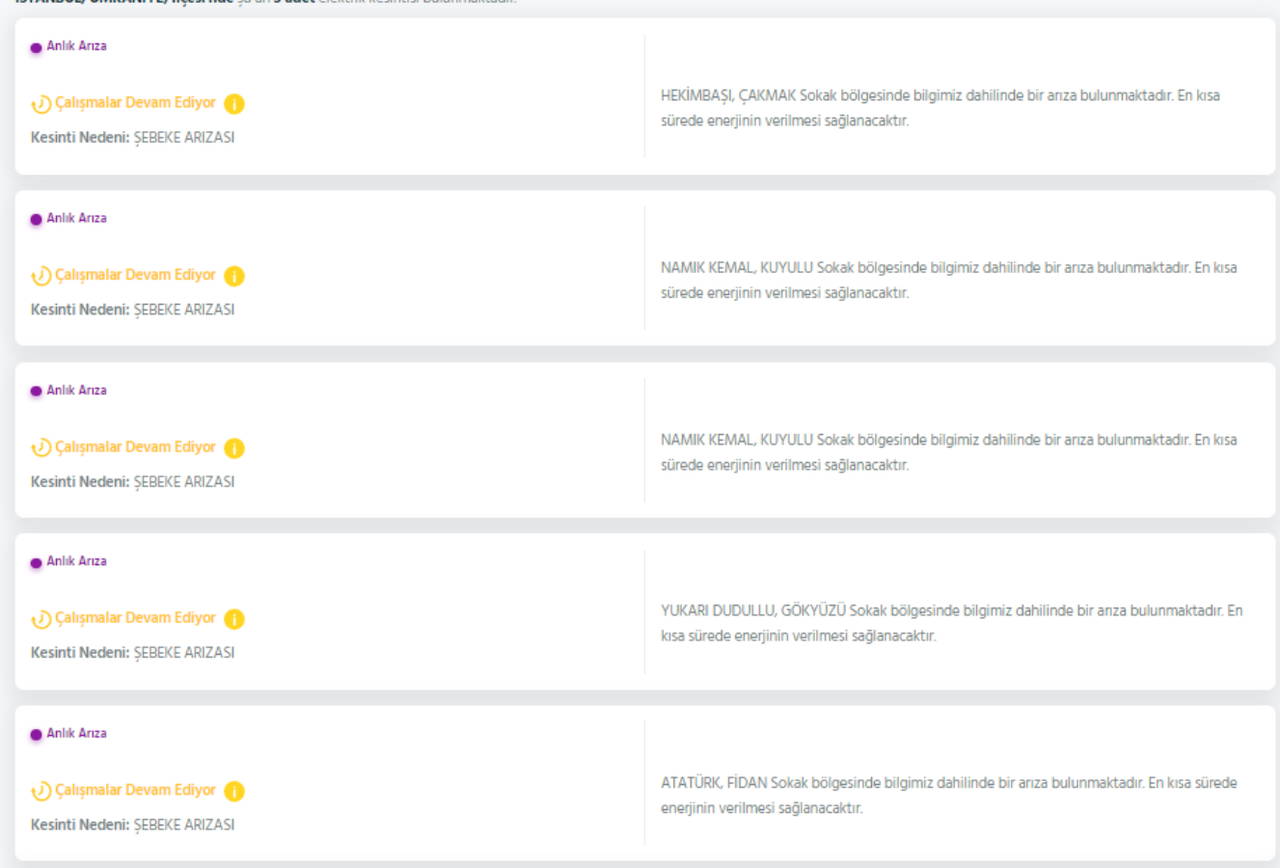Click 'Anlık Arıza' label in the HEKİMBAŞI card
This screenshot has width=1280, height=868.
pos(76,46)
